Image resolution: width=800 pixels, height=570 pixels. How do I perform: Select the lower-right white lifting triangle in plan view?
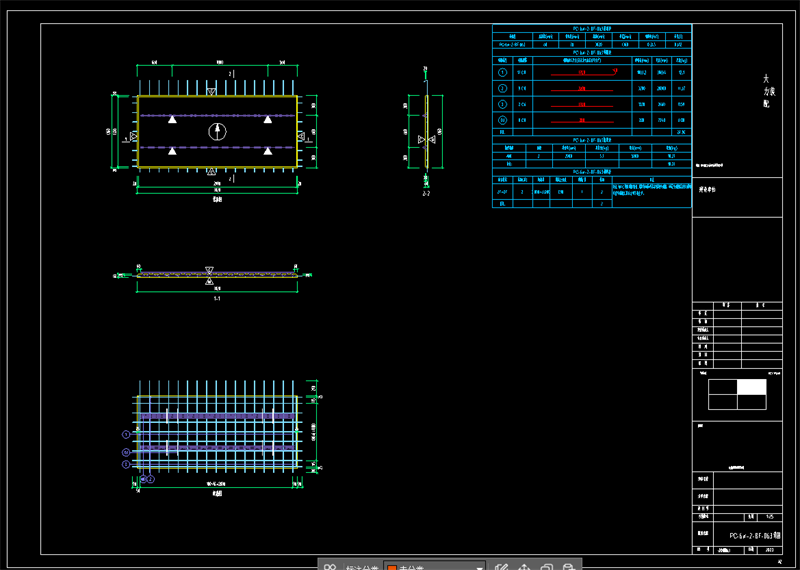[x=268, y=151]
